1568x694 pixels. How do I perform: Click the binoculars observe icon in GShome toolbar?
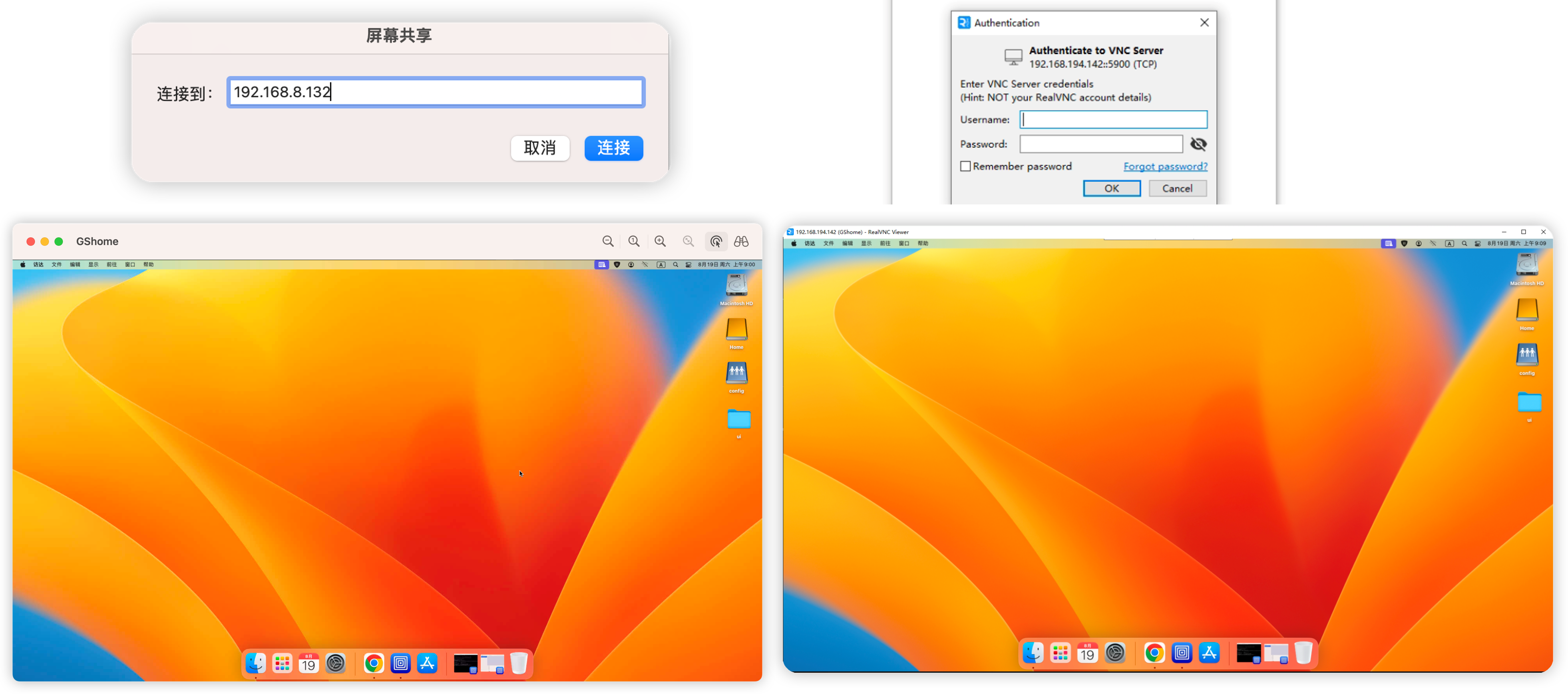(x=741, y=242)
